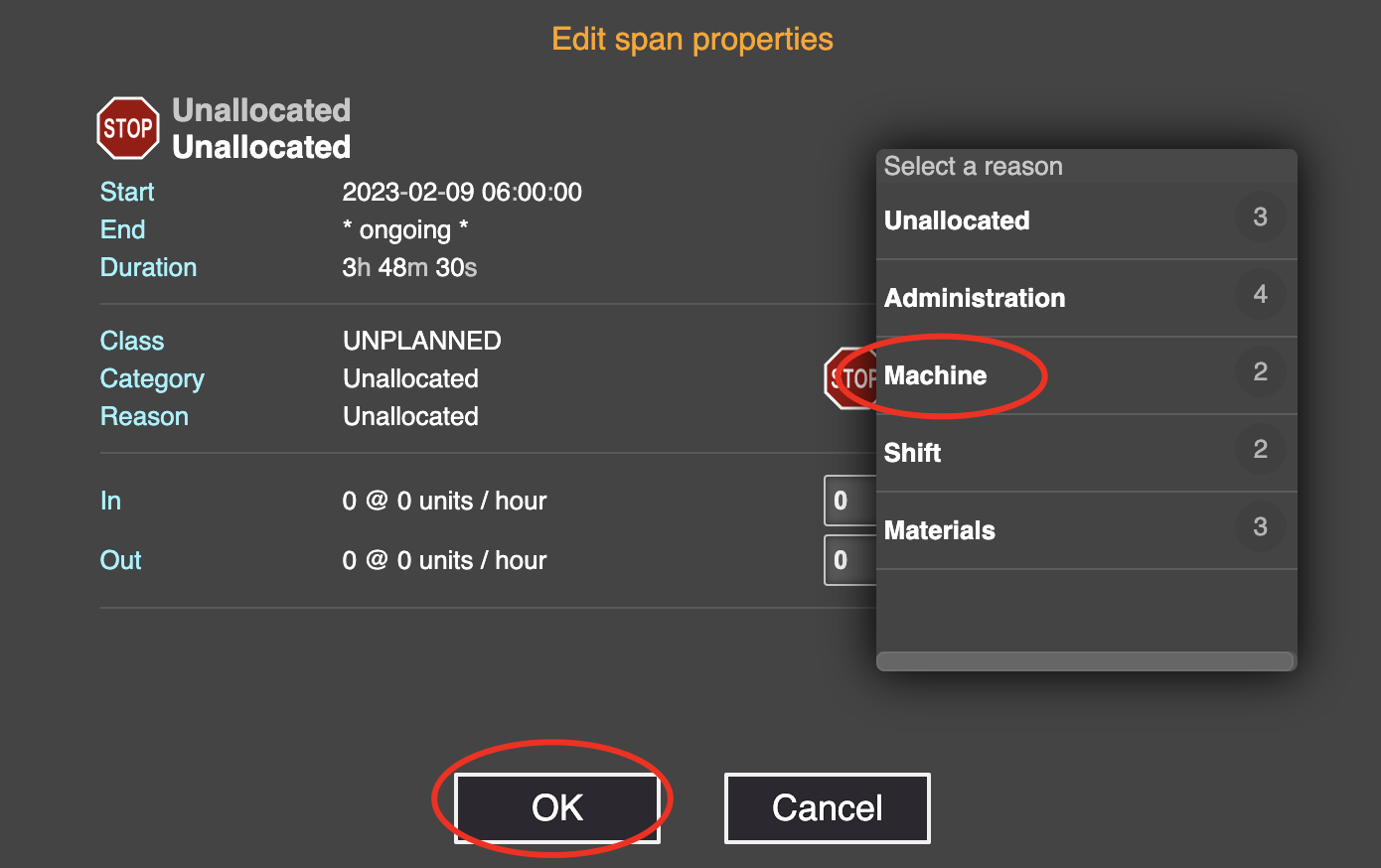
Task: Dismiss the dialog with Cancel
Action: (828, 807)
